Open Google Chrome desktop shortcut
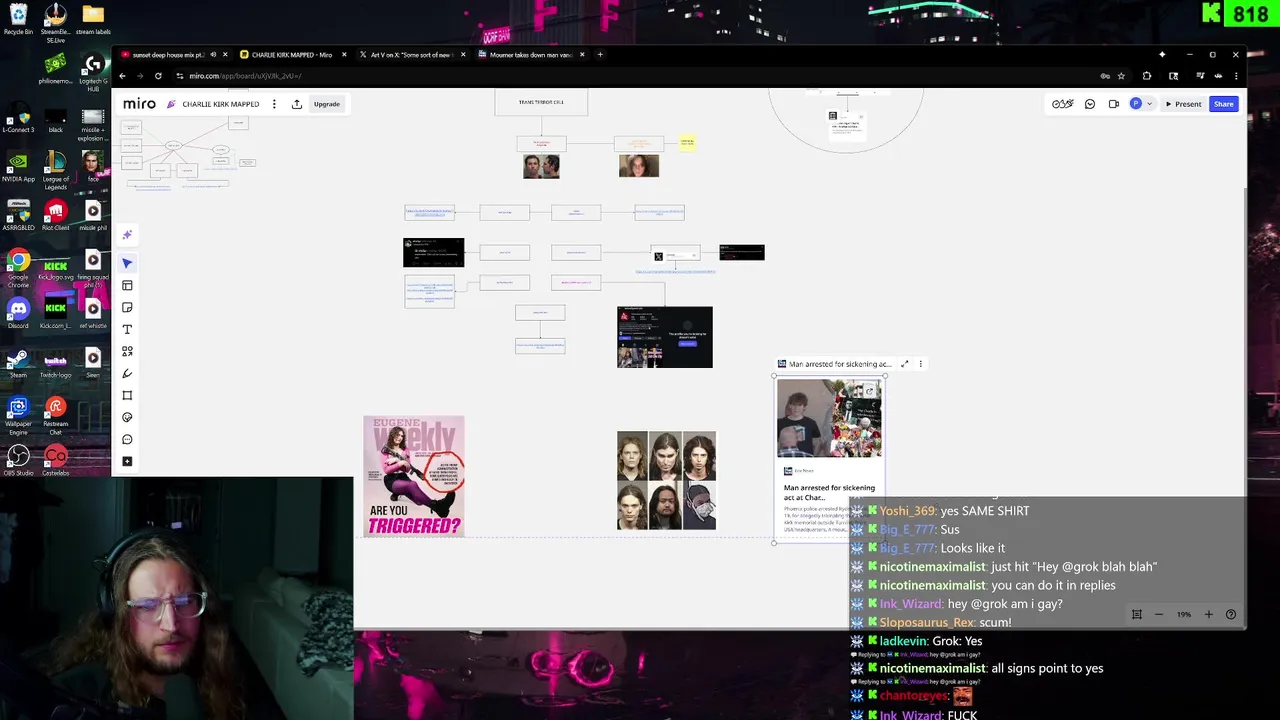Screen dimensions: 1280x720 pos(18,268)
